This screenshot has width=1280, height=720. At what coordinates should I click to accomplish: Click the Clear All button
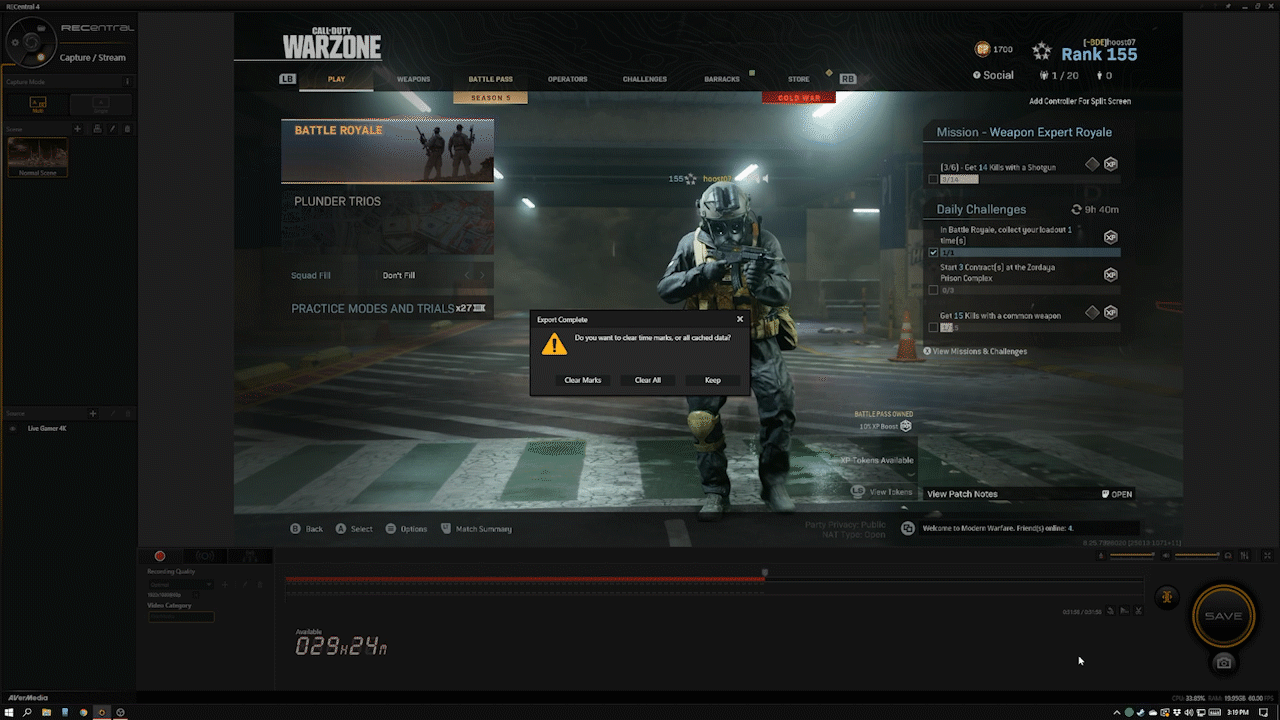[x=648, y=380]
